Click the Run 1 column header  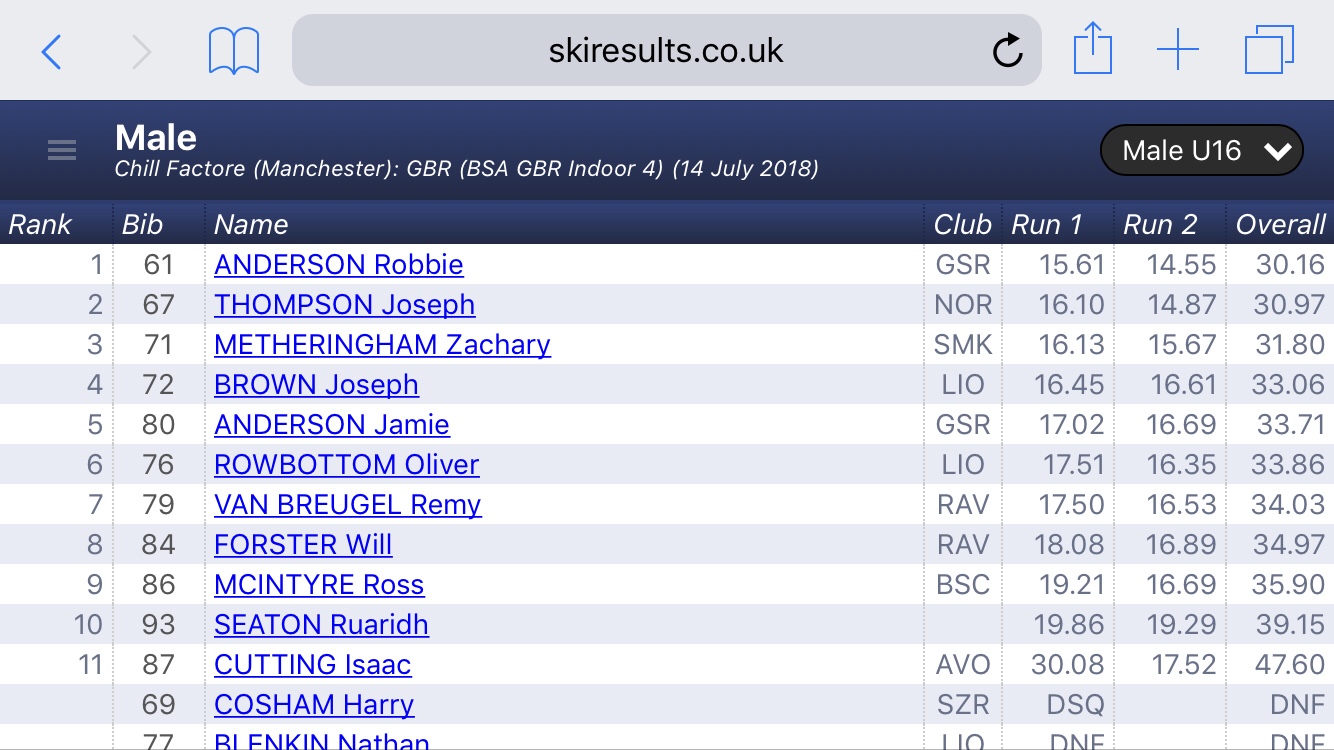(1047, 224)
